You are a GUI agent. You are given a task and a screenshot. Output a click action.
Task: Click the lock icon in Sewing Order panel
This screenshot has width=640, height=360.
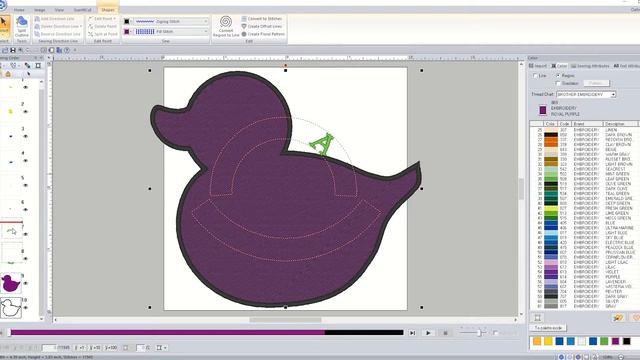[8, 74]
